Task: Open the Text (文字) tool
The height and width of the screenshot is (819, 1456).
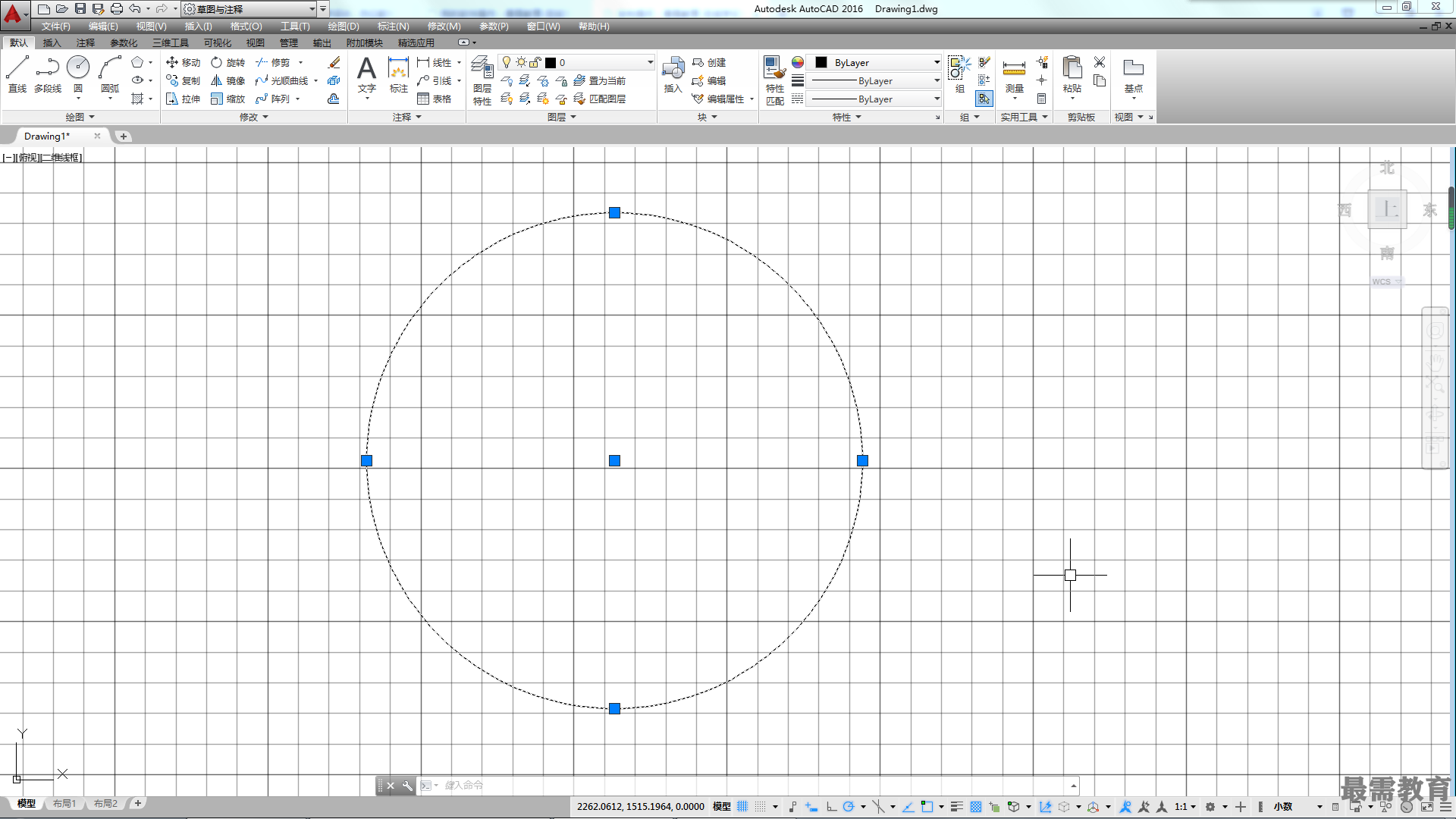Action: [367, 74]
